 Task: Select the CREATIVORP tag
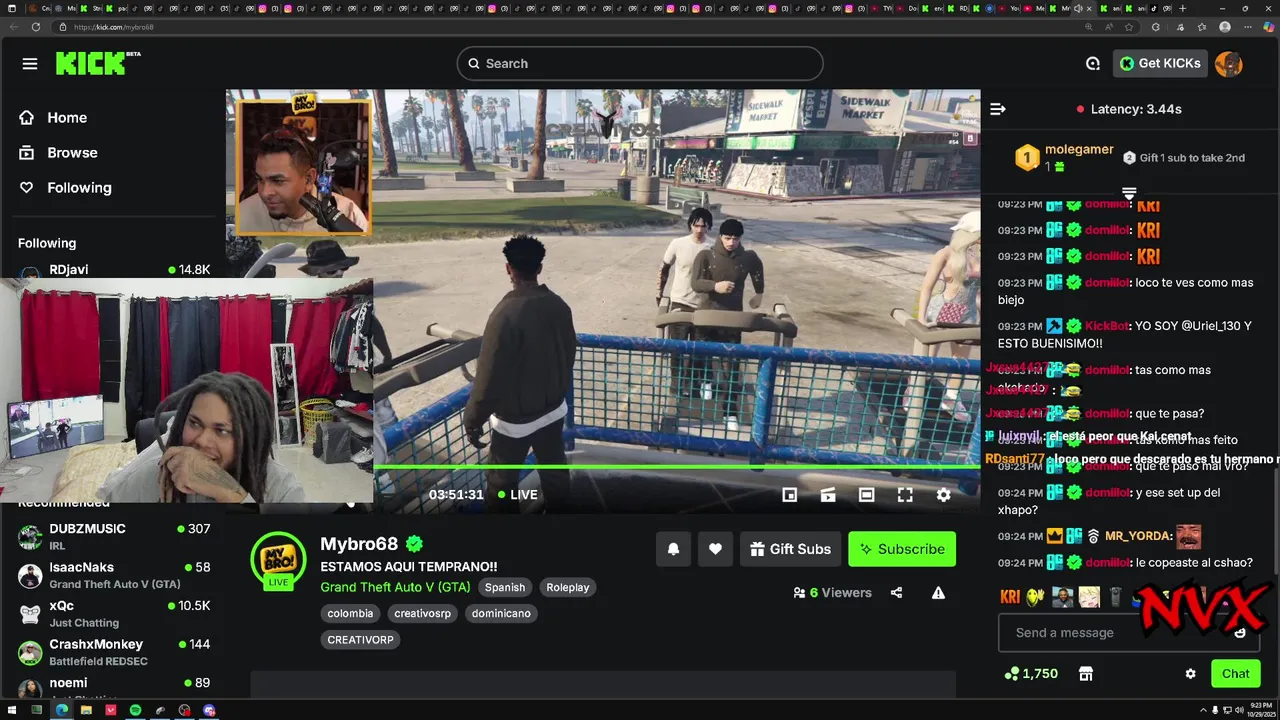[360, 640]
